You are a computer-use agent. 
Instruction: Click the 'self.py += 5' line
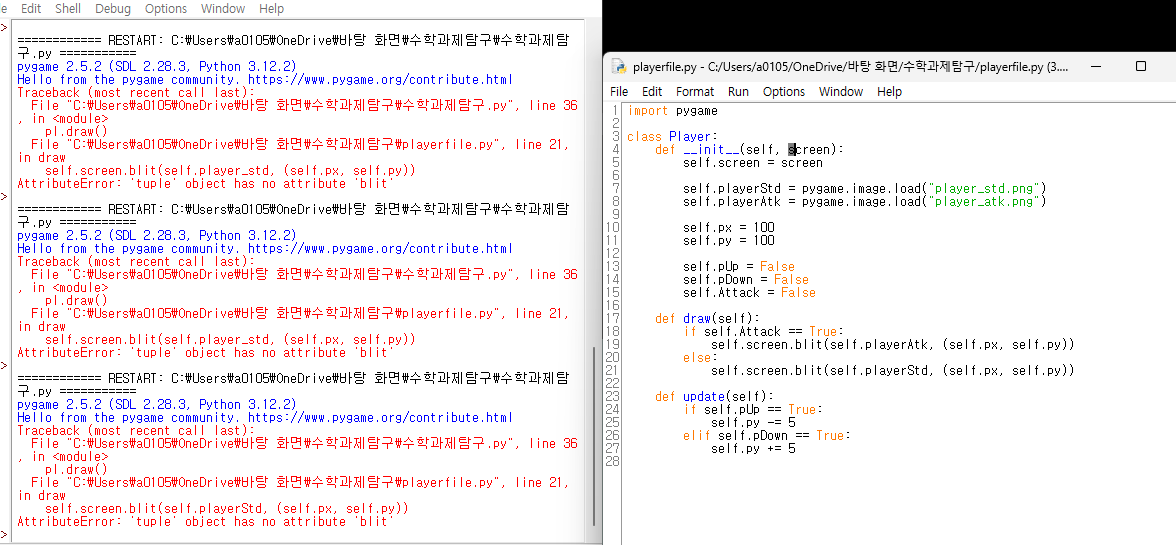point(753,448)
